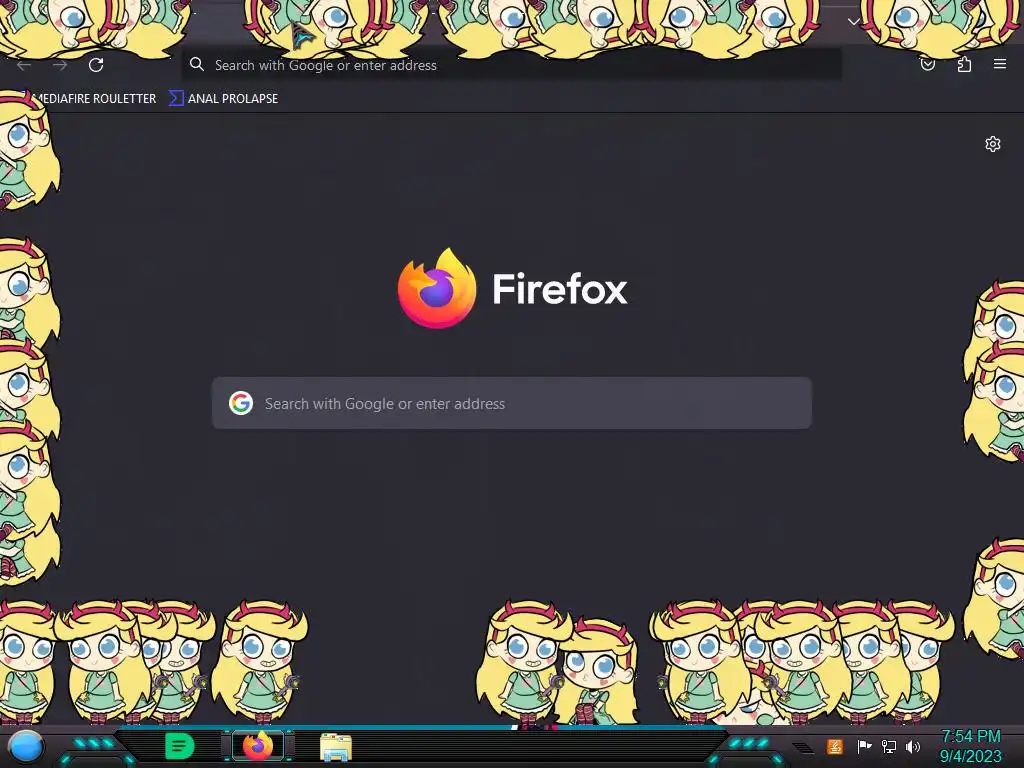Open the network tray icon
This screenshot has height=768, width=1024.
[x=888, y=746]
